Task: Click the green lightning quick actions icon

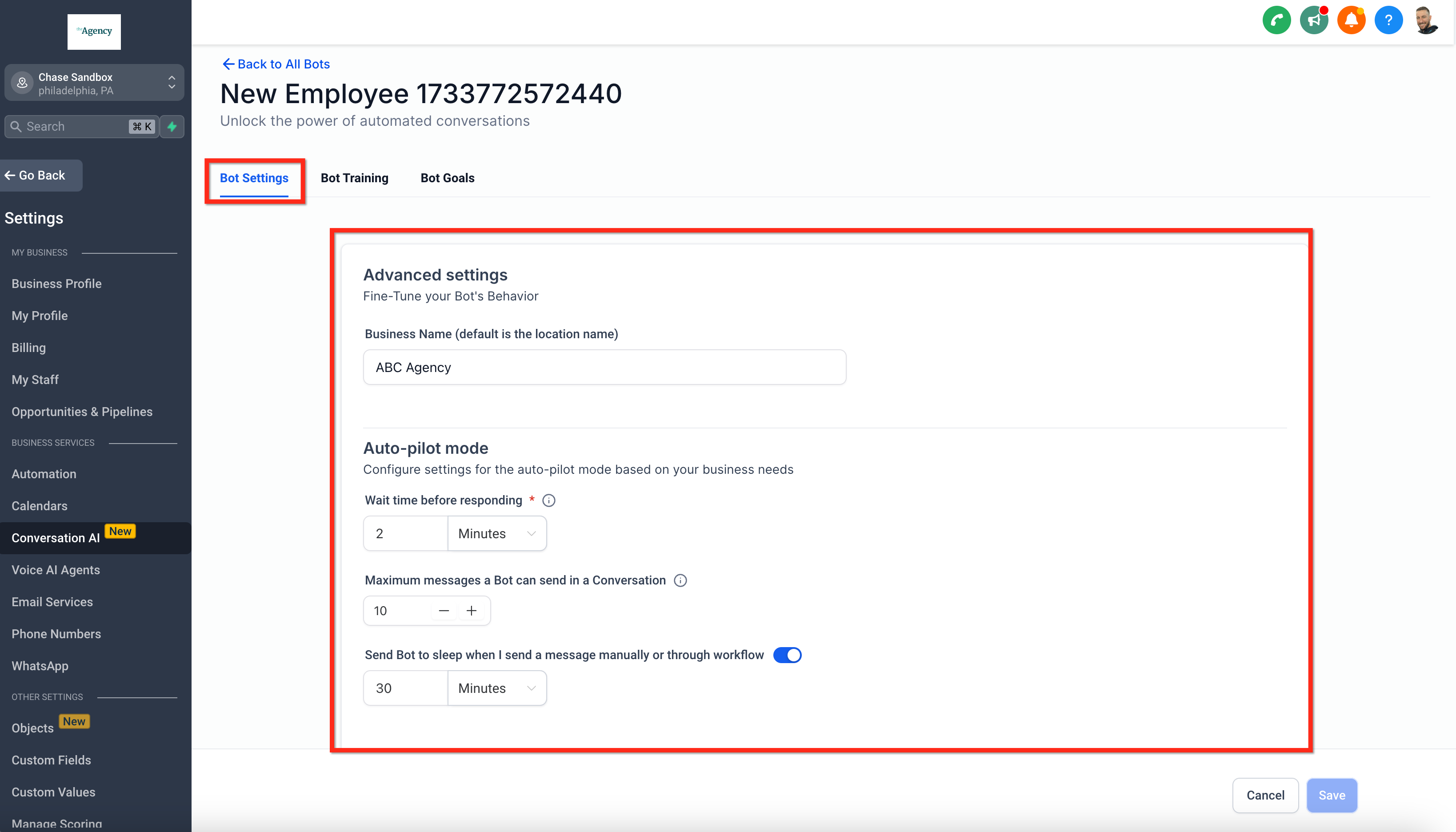Action: coord(172,126)
